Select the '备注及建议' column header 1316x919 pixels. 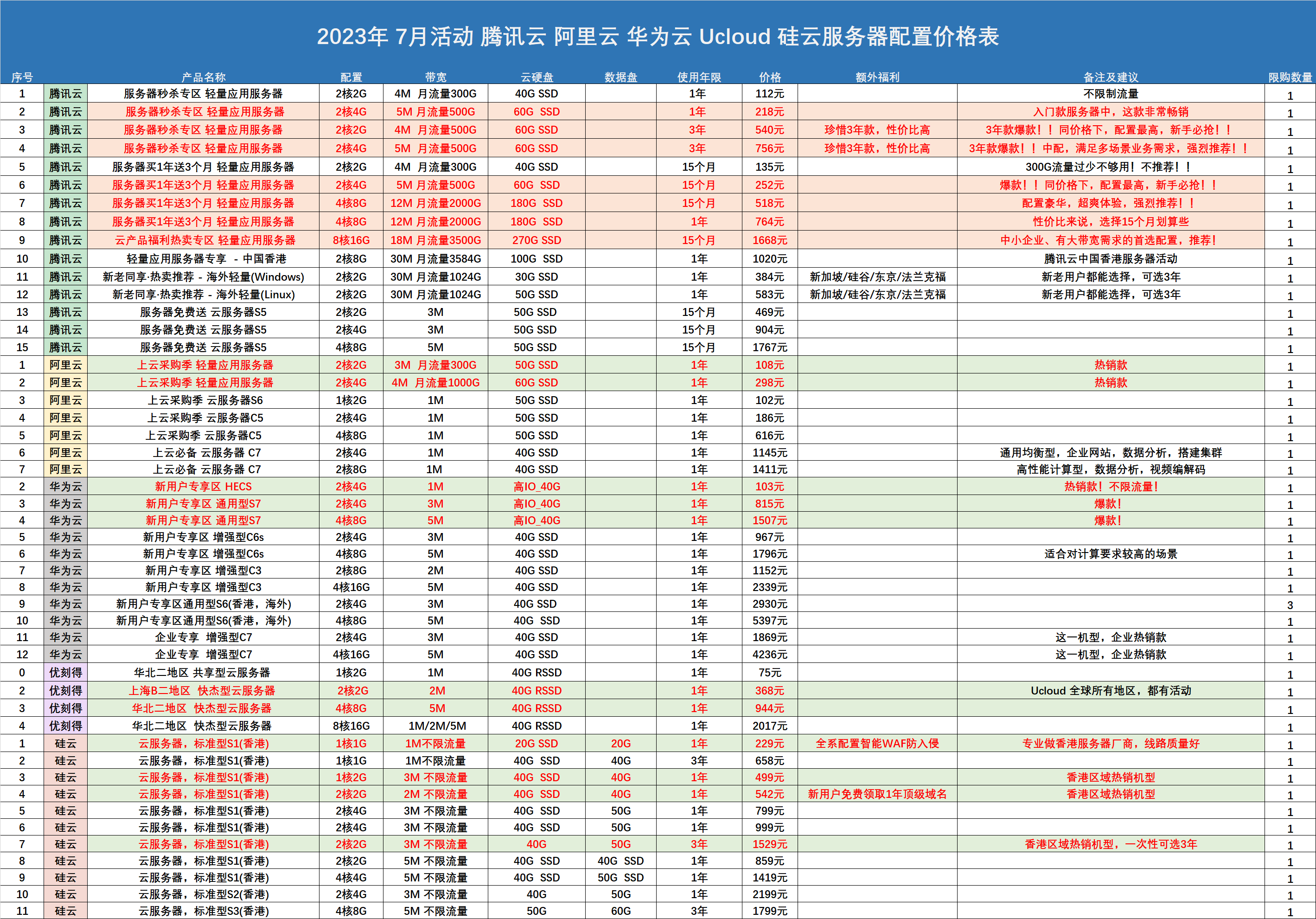pos(1110,77)
